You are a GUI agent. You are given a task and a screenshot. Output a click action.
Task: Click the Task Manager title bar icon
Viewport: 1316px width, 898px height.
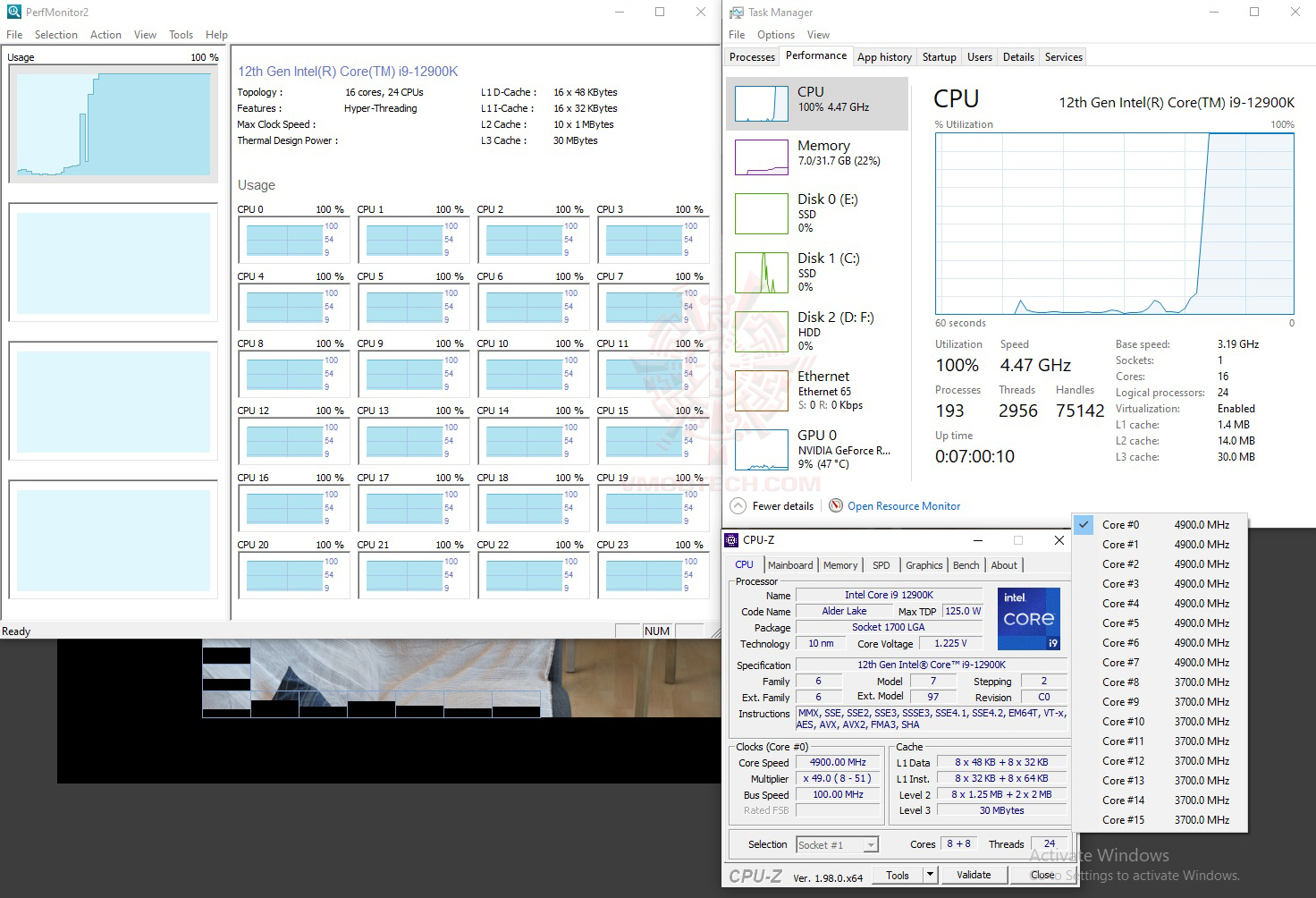tap(737, 13)
